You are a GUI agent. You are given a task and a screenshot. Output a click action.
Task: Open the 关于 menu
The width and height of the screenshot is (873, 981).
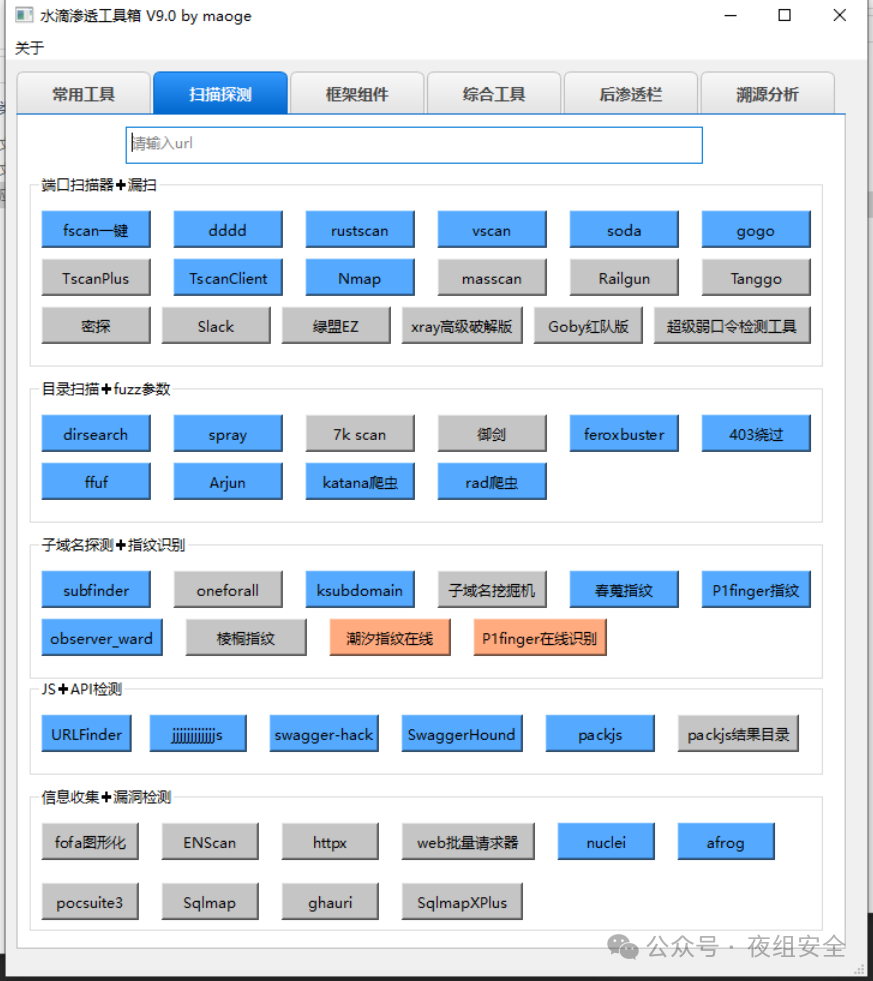point(29,48)
